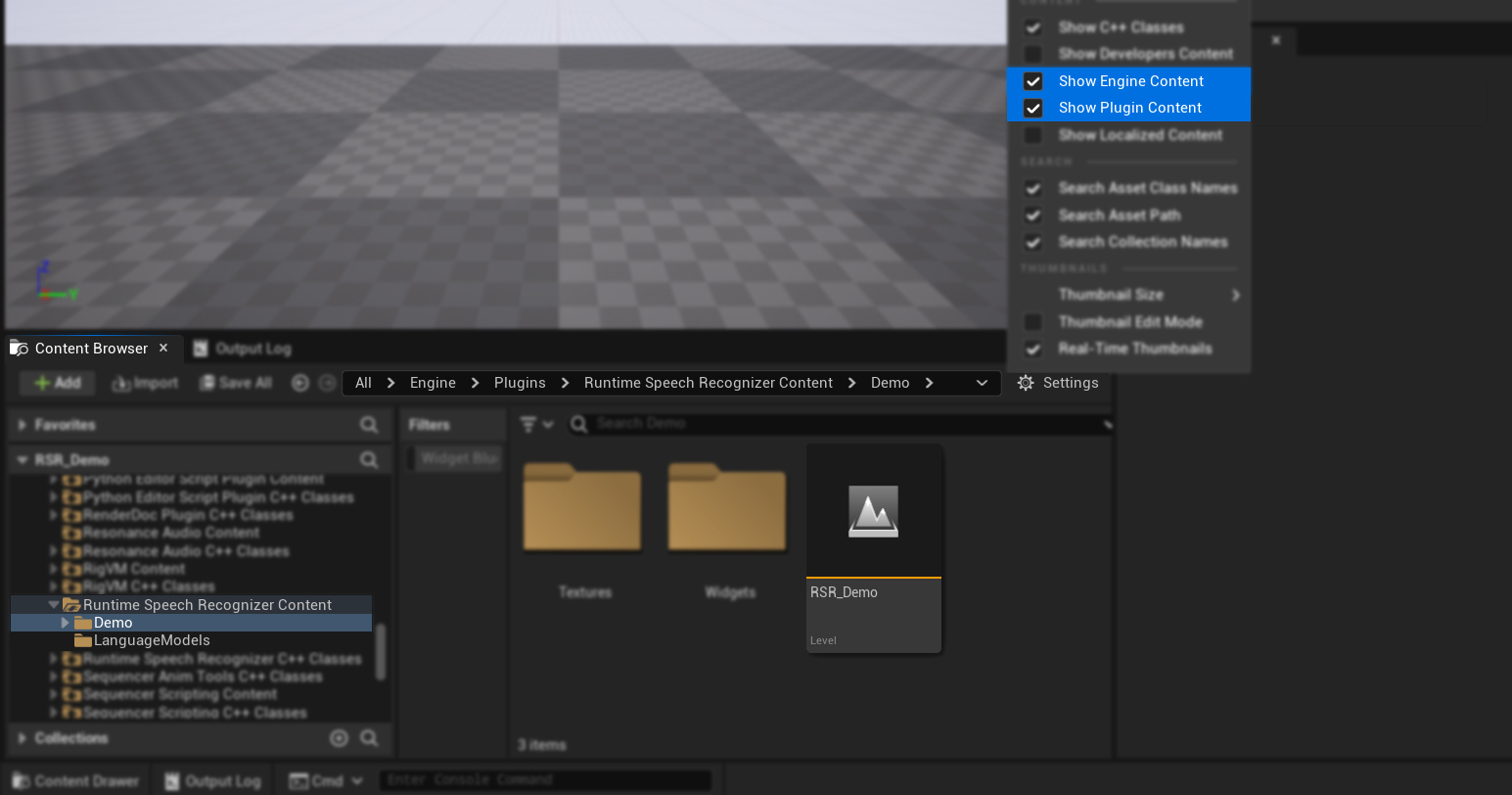Click the Import button

coord(145,383)
